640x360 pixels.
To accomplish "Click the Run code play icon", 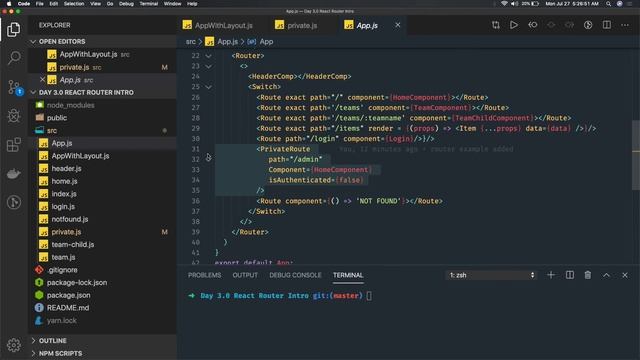I will [514, 25].
